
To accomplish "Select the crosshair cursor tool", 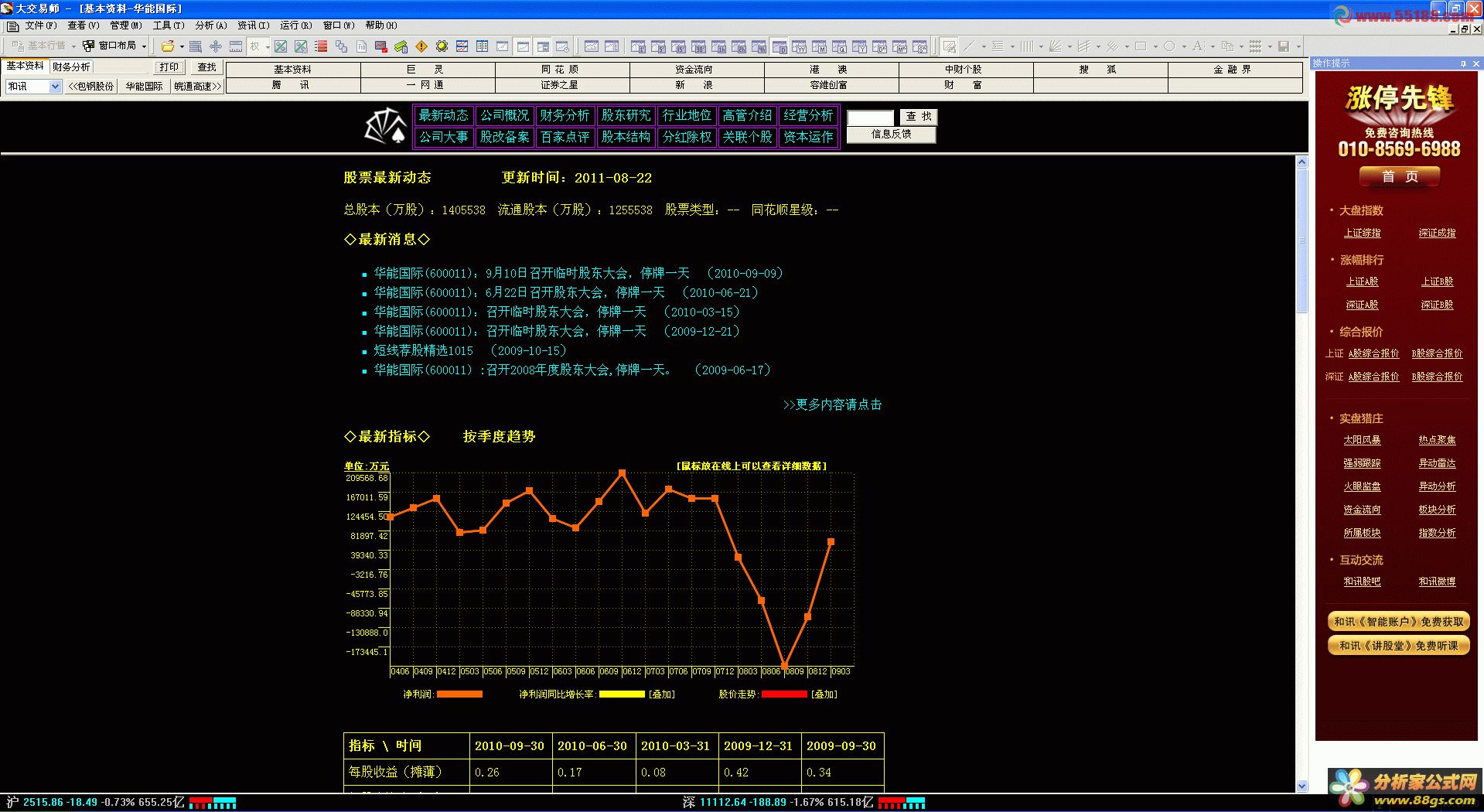I will (216, 46).
